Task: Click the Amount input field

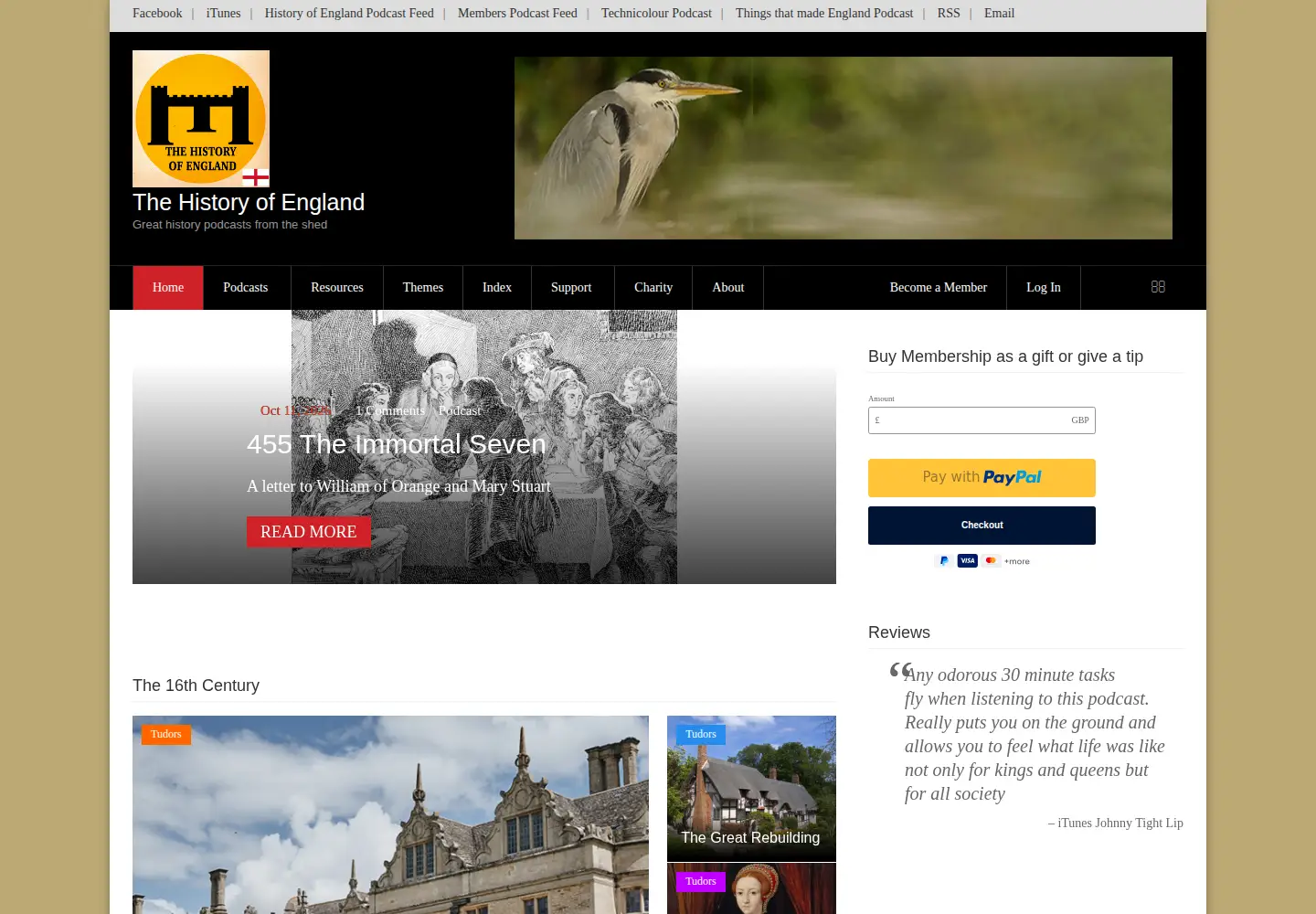Action: (982, 420)
